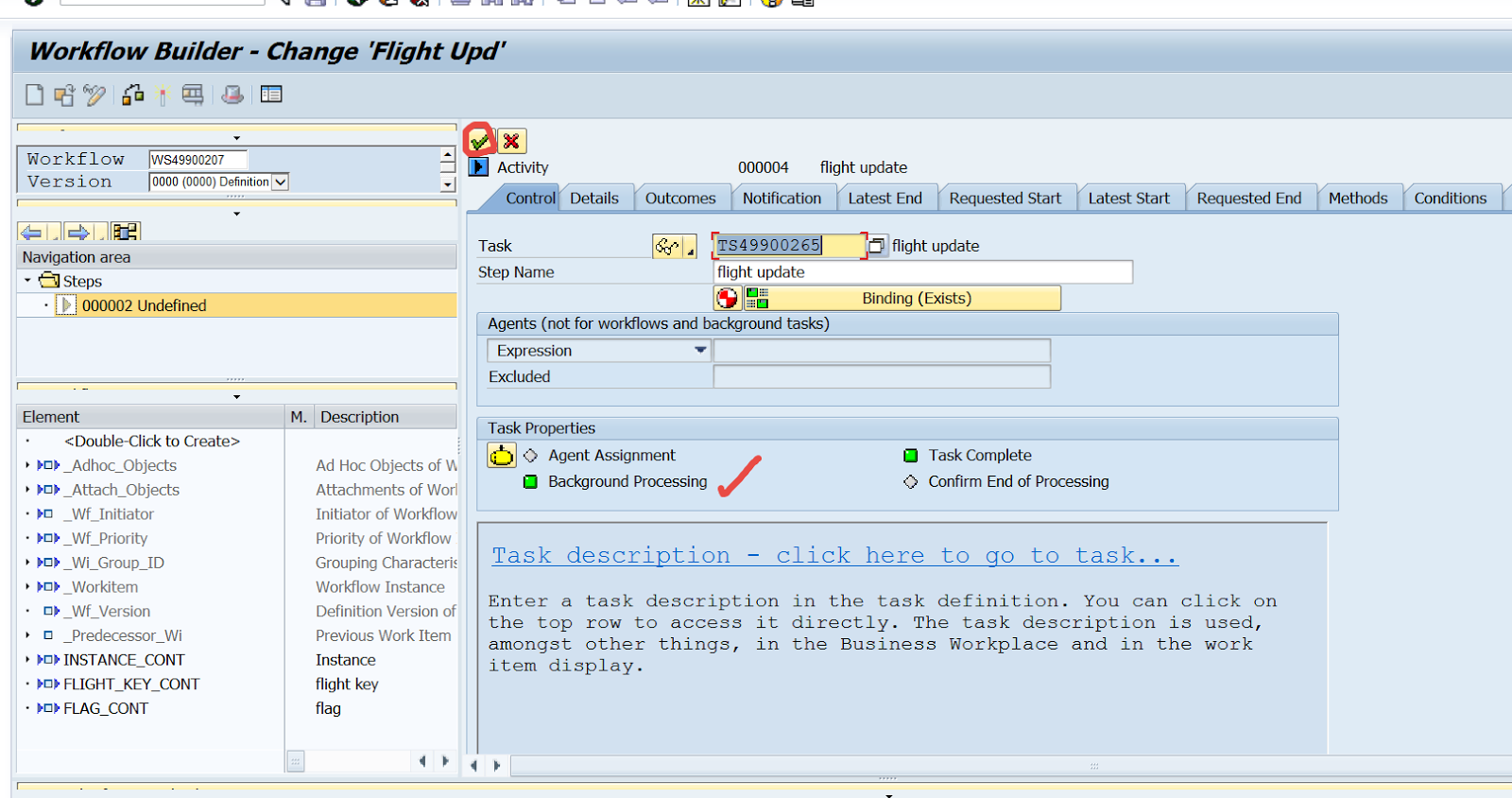Click the Steps folder icon
This screenshot has width=1512, height=798.
49,281
